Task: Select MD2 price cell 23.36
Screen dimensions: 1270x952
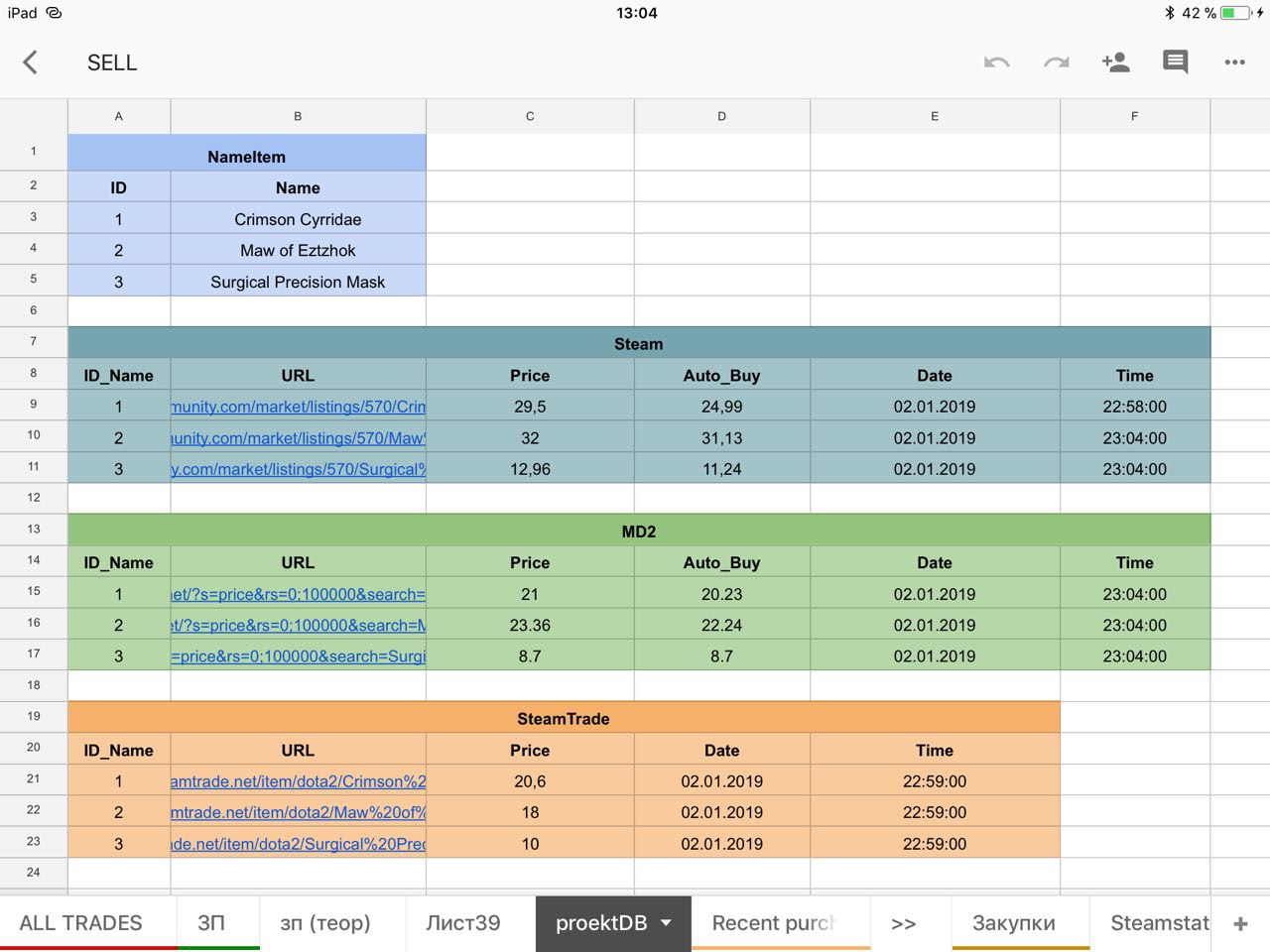Action: coord(530,625)
